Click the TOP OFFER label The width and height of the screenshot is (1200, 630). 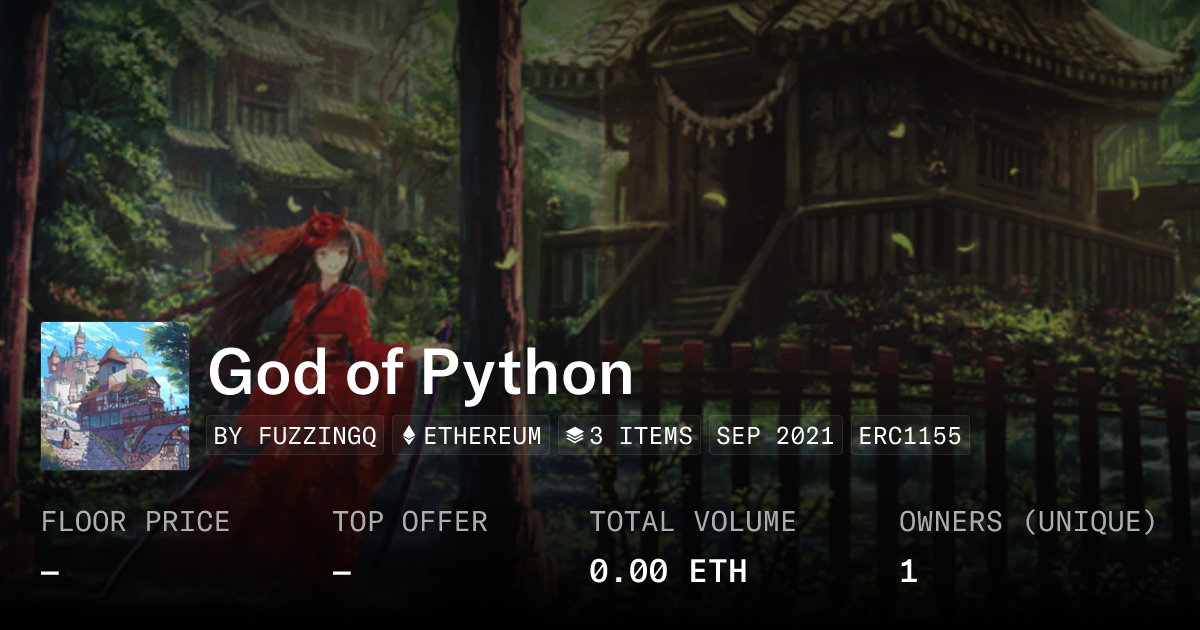click(x=410, y=522)
